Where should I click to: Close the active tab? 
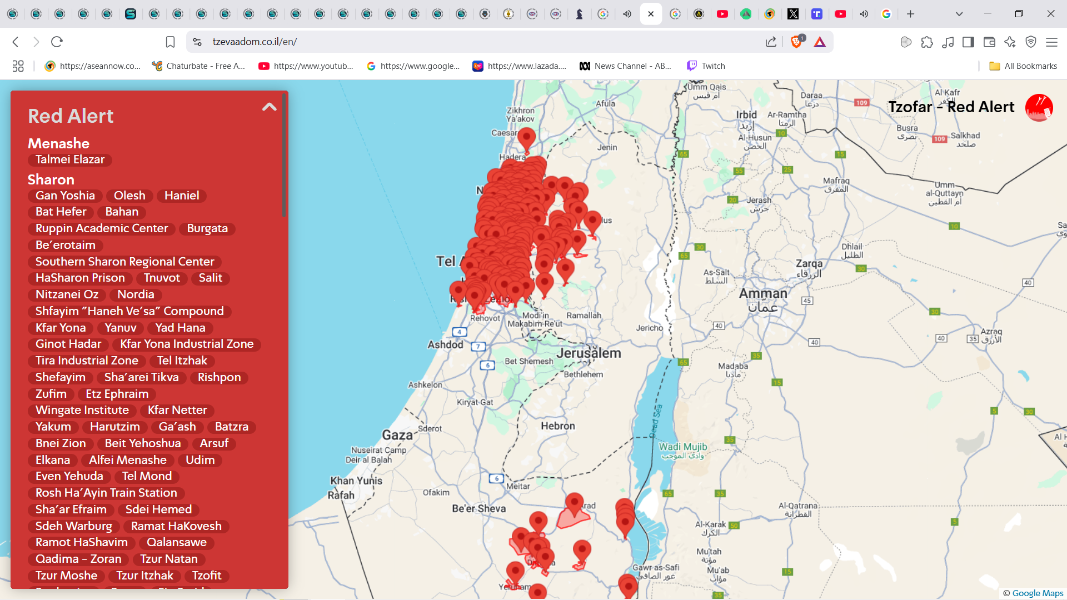pyautogui.click(x=651, y=14)
